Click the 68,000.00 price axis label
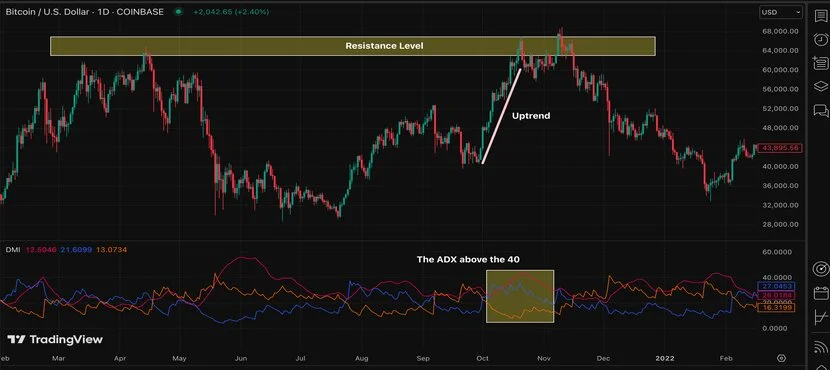The width and height of the screenshot is (830, 370). [x=780, y=31]
